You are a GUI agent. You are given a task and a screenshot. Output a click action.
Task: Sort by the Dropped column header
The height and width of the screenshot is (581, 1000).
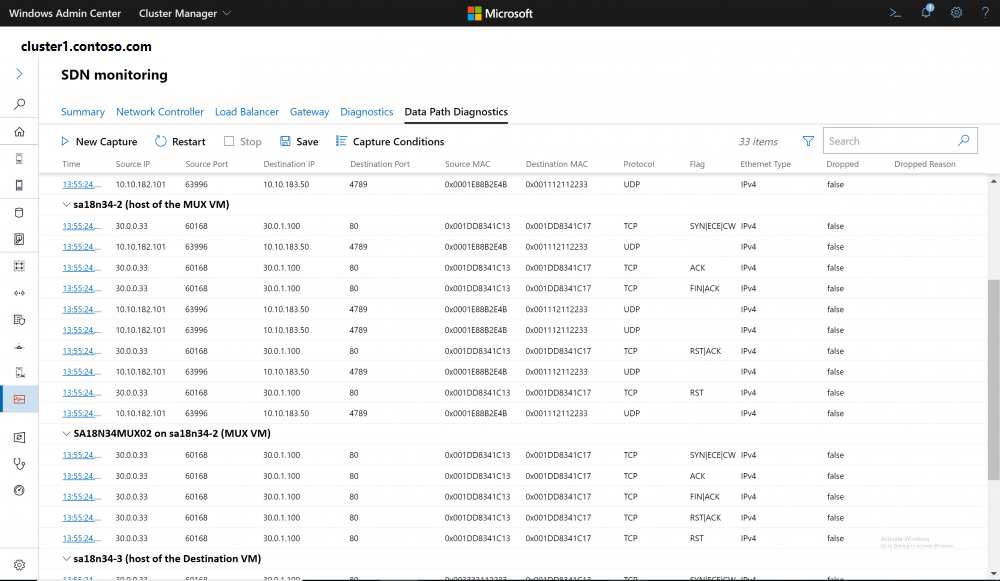click(x=842, y=164)
